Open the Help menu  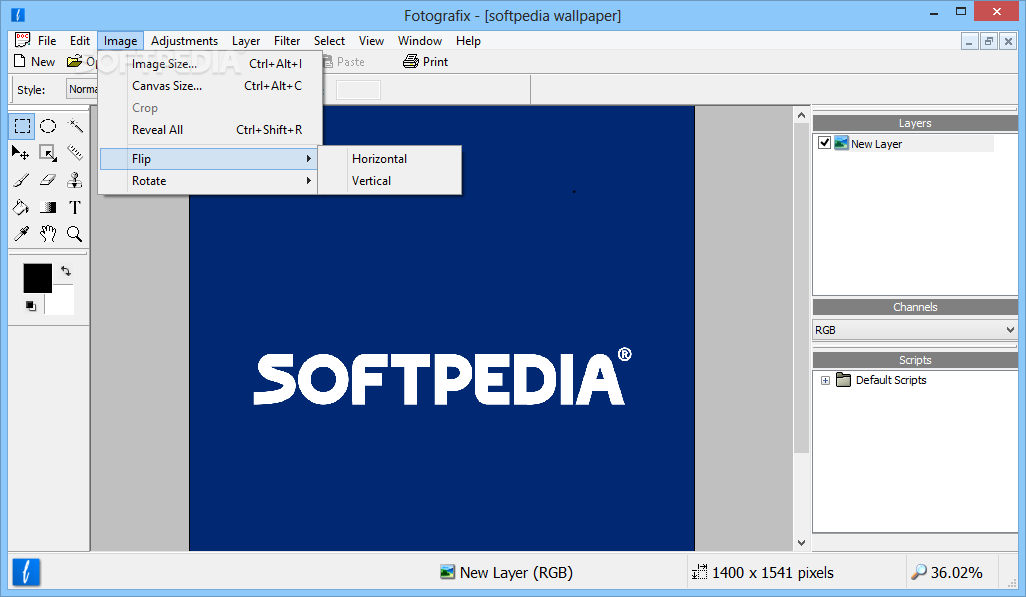point(469,41)
